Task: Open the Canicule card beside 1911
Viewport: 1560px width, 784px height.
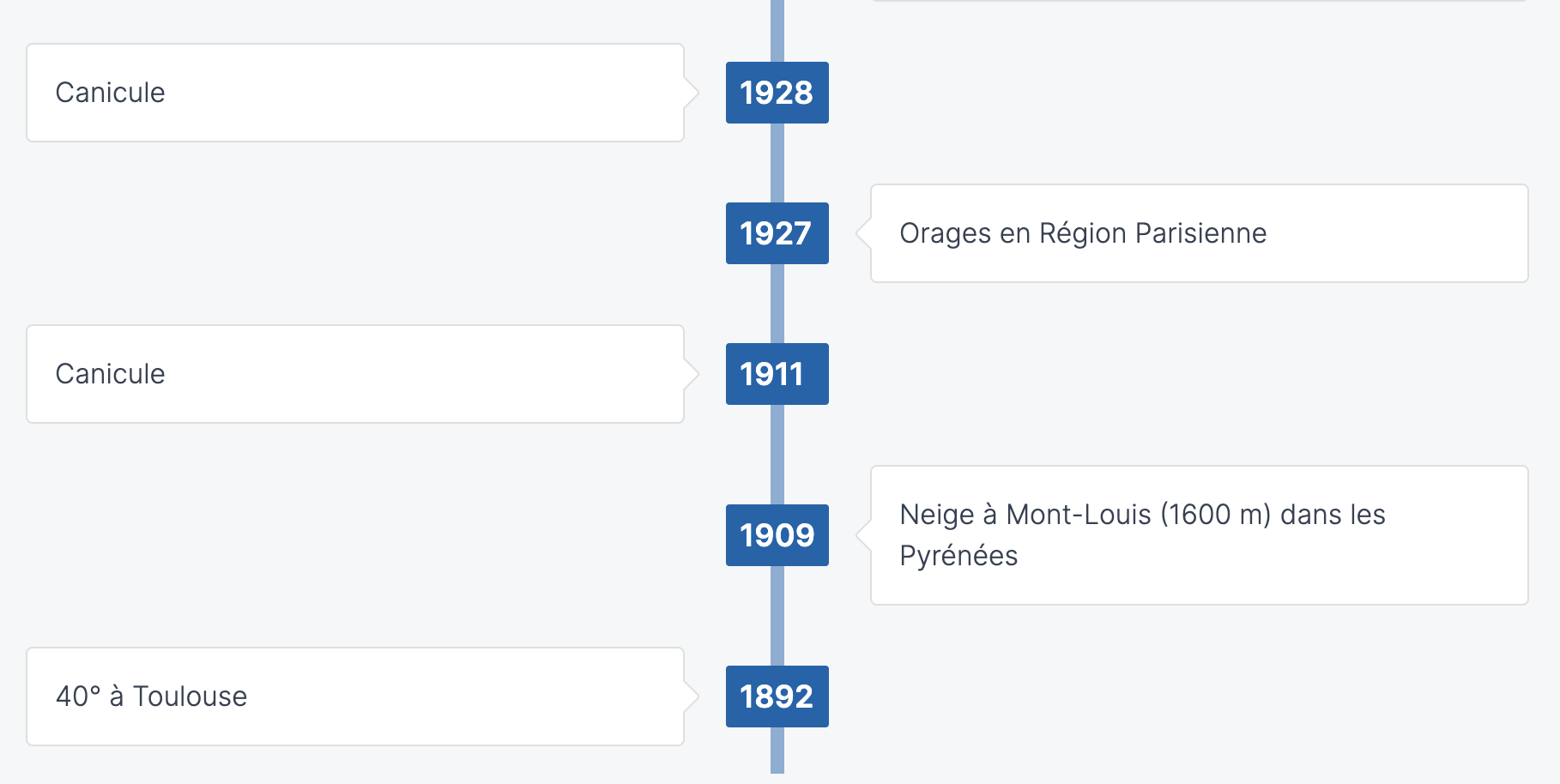Action: [x=355, y=374]
